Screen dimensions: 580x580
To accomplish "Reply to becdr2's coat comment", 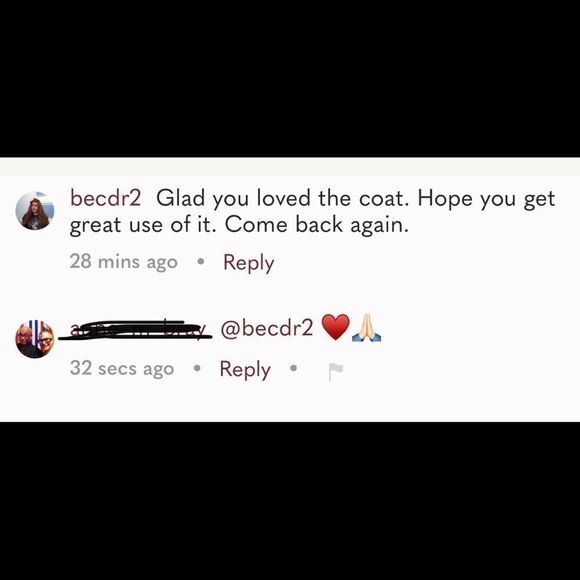I will coord(249,263).
